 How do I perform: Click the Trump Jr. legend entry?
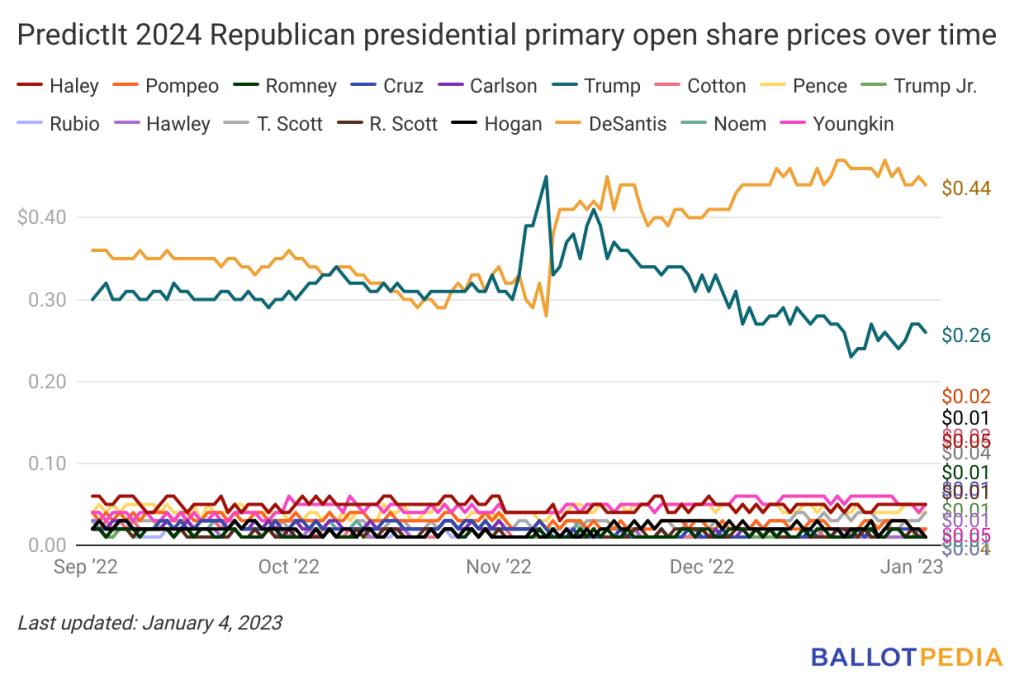[919, 86]
